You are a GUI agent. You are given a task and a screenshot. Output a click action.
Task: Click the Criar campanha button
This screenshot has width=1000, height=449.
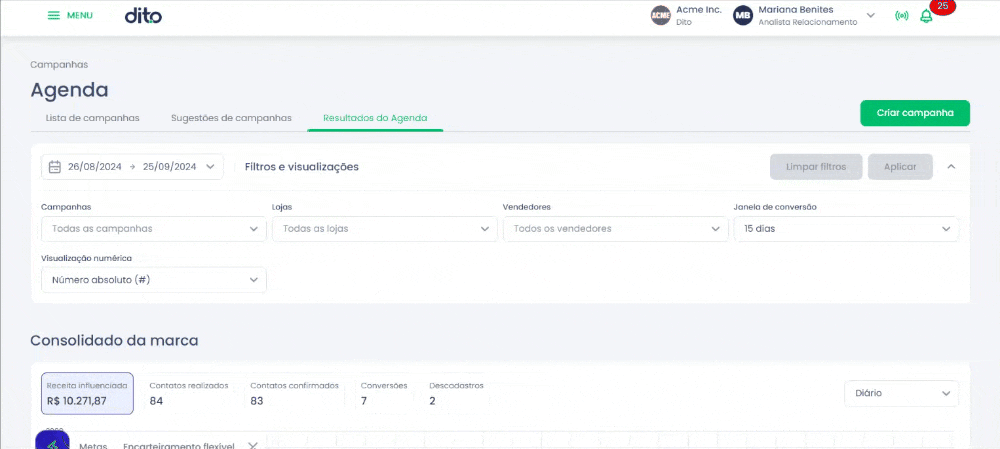(915, 113)
